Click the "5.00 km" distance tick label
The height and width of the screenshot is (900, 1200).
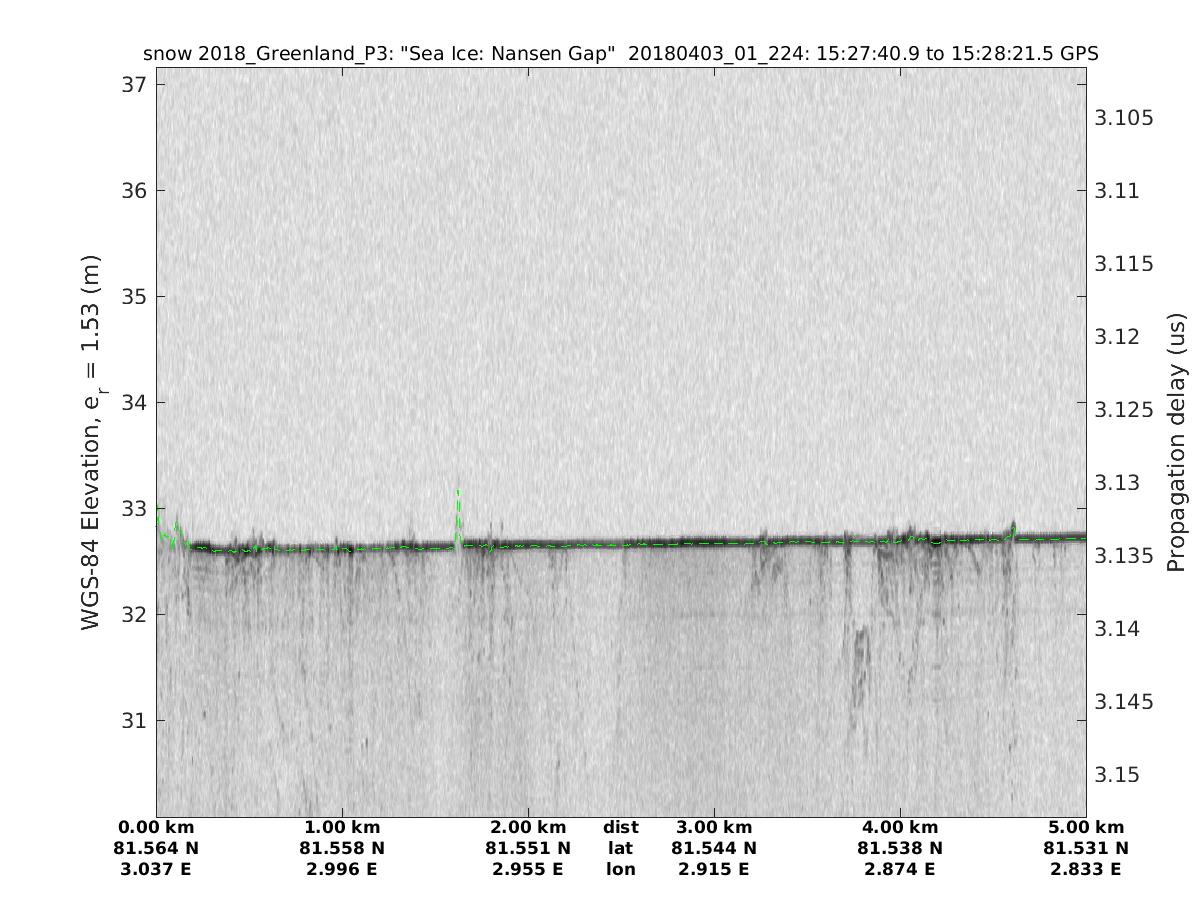(1086, 828)
